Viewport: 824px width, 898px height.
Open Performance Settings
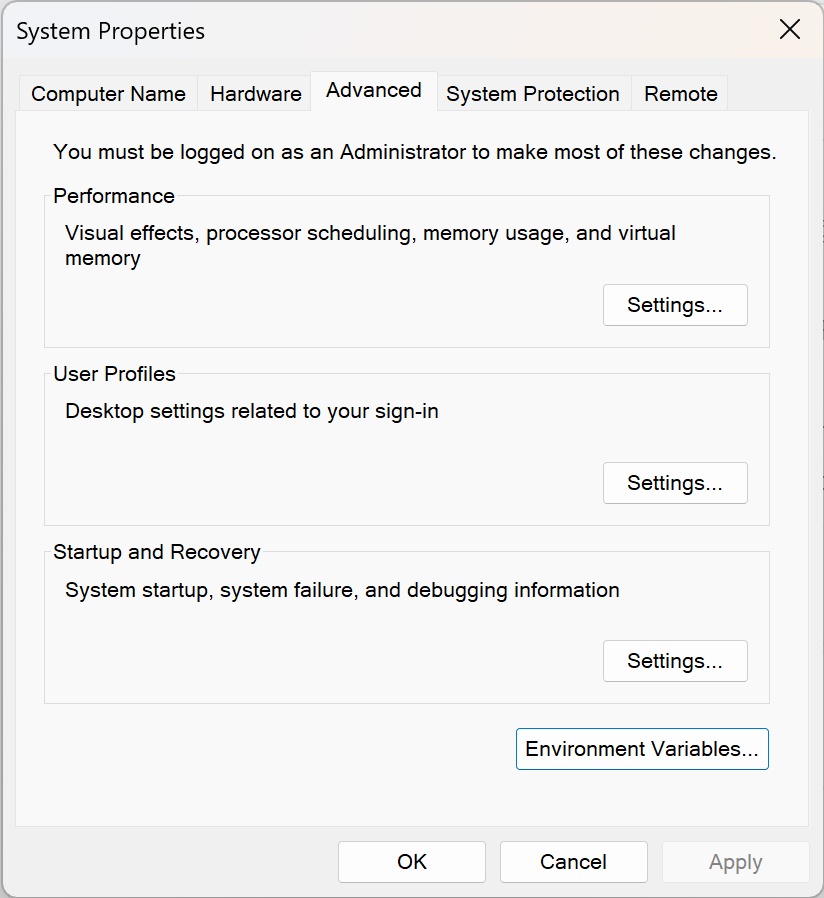point(675,306)
